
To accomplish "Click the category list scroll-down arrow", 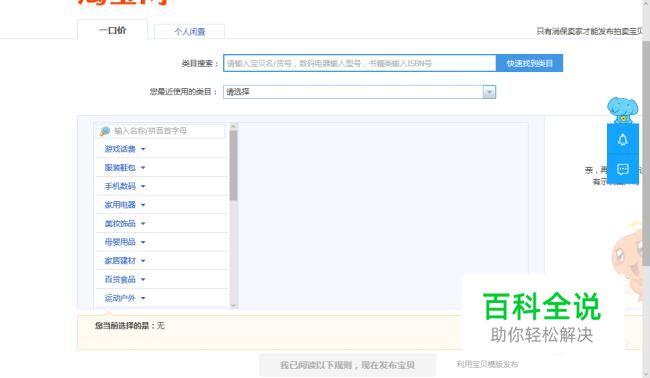I will 233,305.
